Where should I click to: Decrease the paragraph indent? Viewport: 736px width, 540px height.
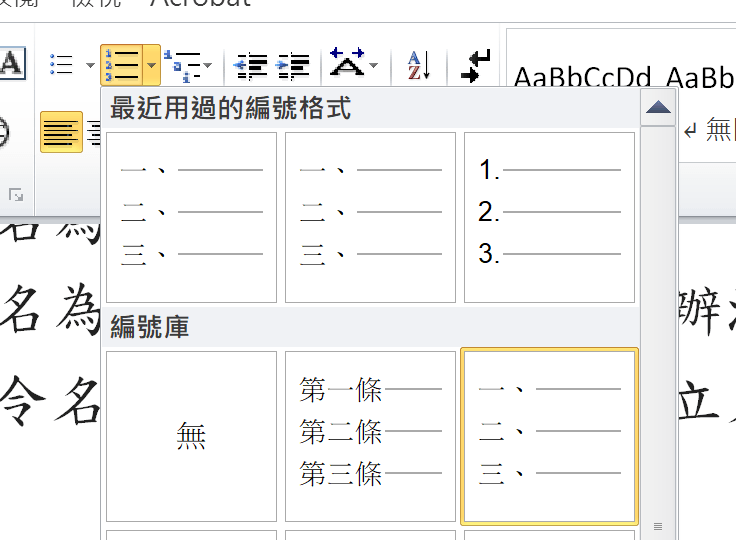point(250,66)
